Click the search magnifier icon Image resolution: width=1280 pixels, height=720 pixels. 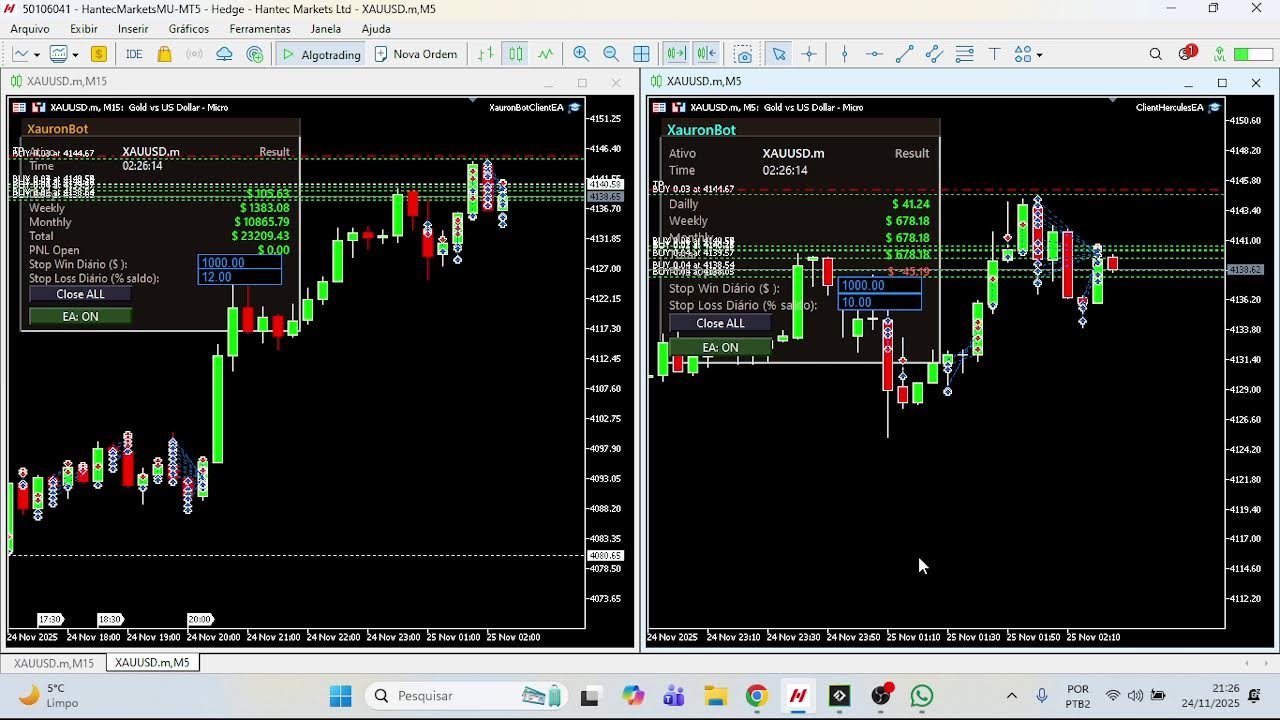(1156, 54)
